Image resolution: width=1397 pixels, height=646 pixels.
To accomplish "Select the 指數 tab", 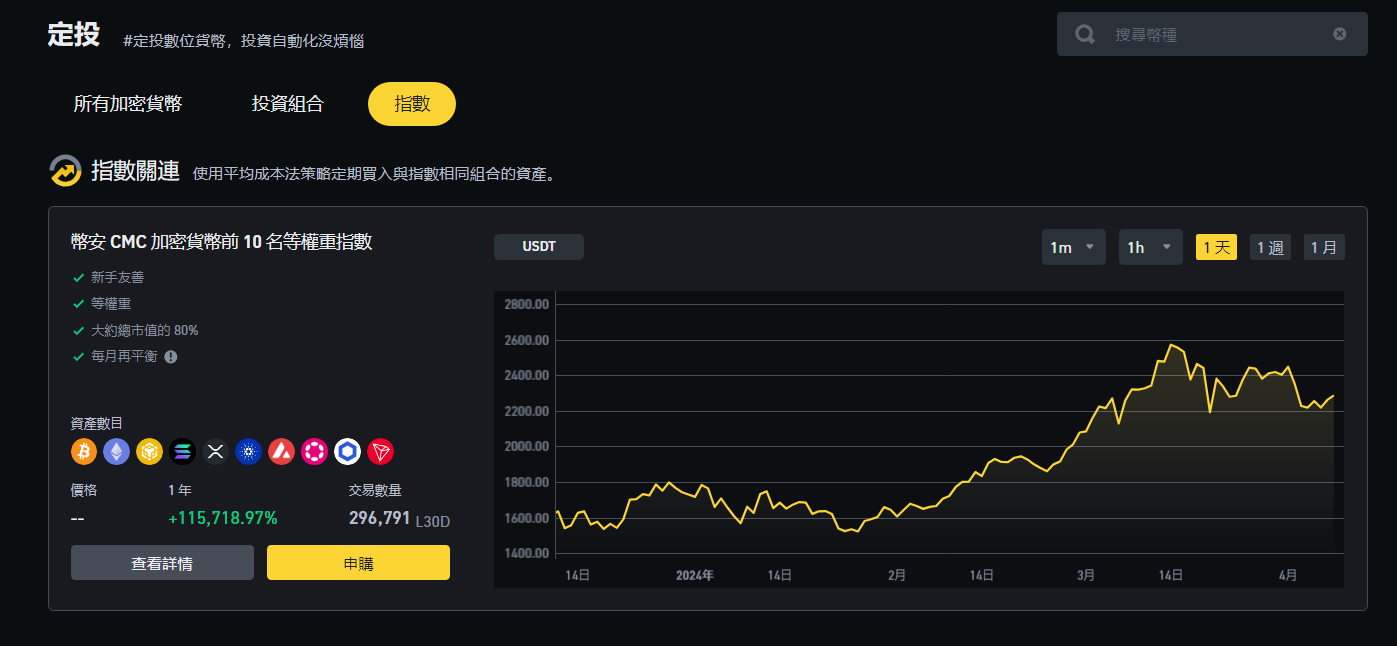I will 412,104.
